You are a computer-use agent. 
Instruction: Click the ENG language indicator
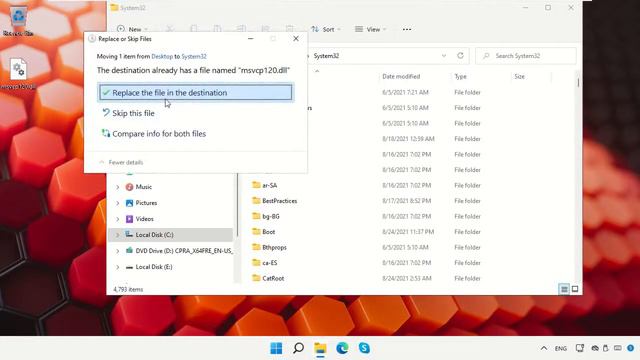tap(561, 348)
